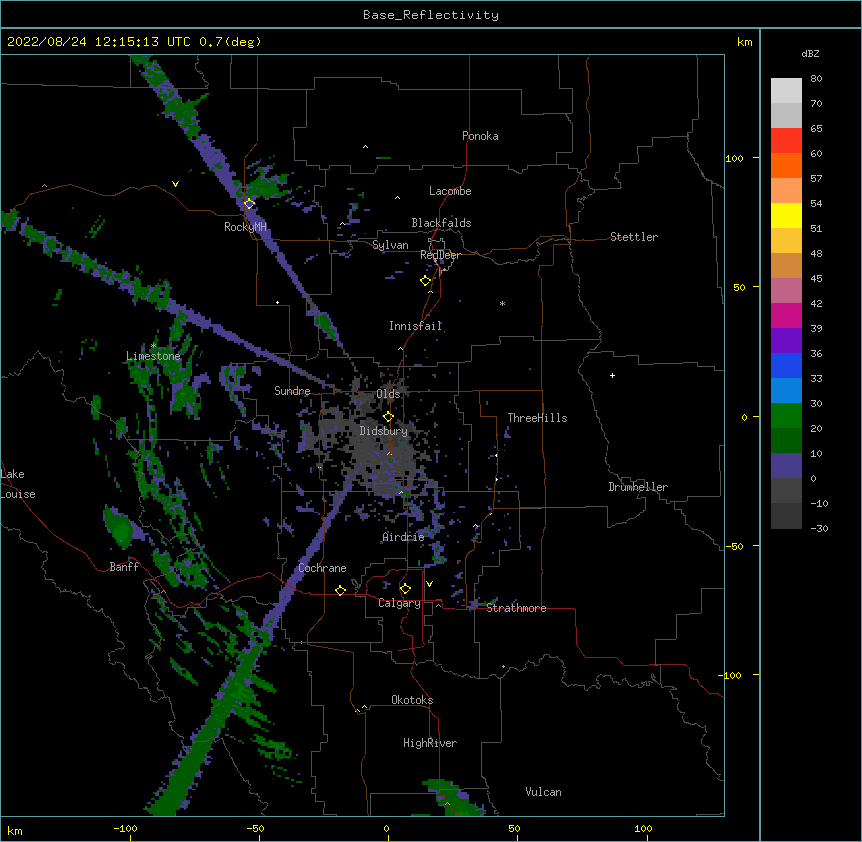This screenshot has width=862, height=842.
Task: Select the bright red 65-60 dBZ legend swatch
Action: (x=786, y=141)
